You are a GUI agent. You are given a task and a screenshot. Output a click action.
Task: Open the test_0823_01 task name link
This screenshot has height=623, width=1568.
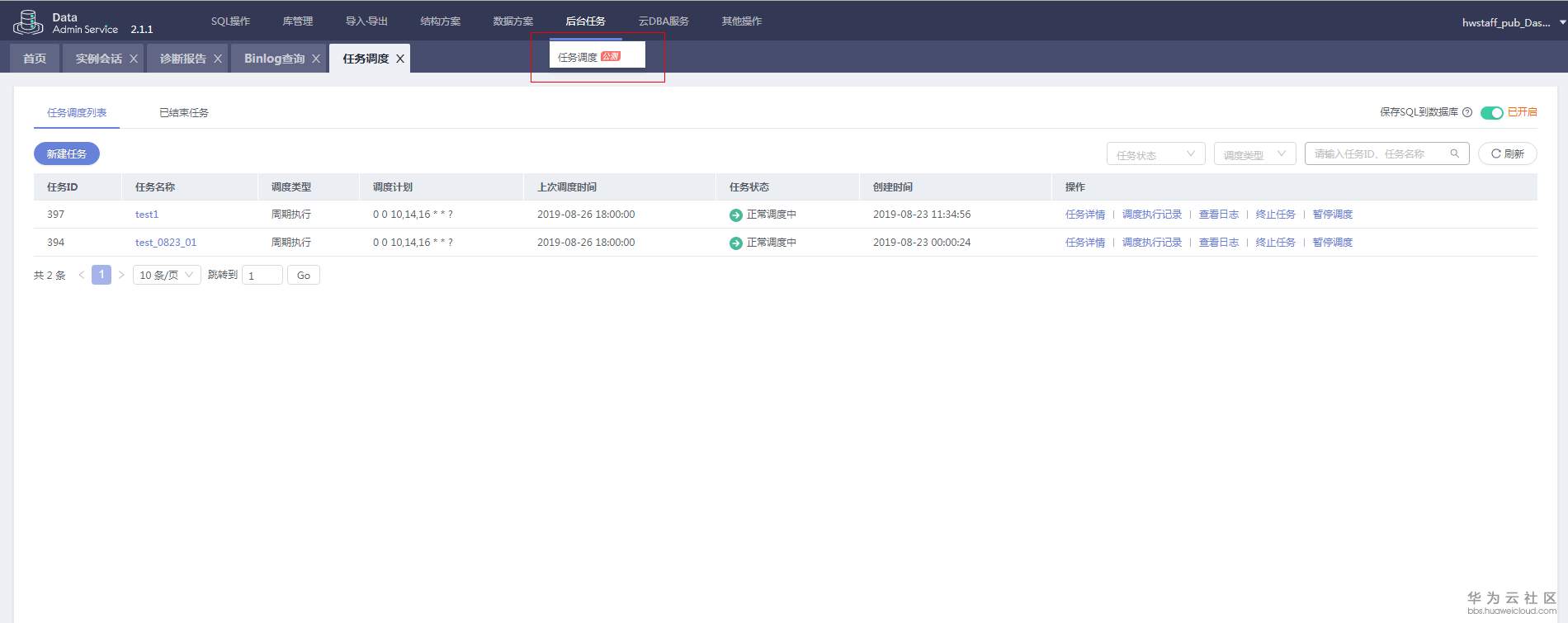(x=166, y=243)
